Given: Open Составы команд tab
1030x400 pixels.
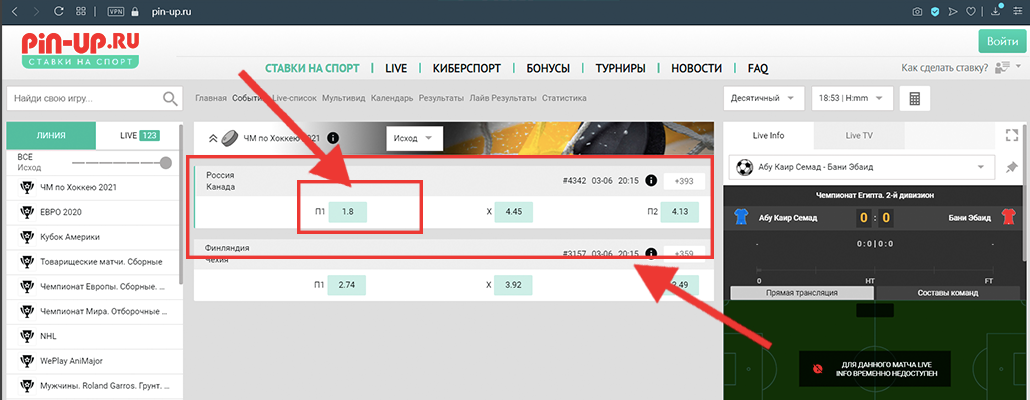Looking at the screenshot, I should [947, 293].
